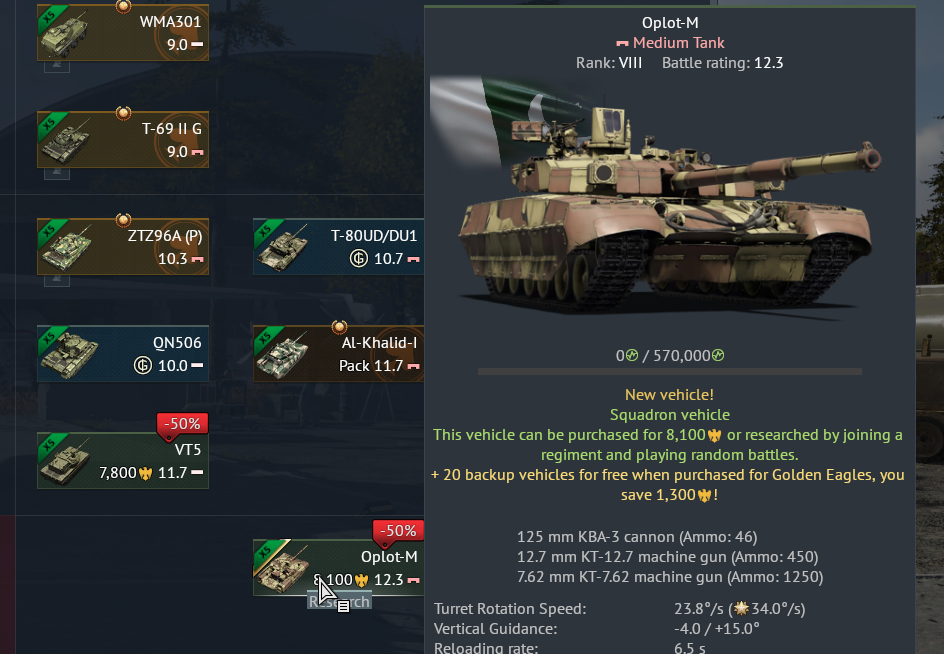The height and width of the screenshot is (654, 944).
Task: Expand the folder arrow under WMA301
Action: click(x=57, y=66)
